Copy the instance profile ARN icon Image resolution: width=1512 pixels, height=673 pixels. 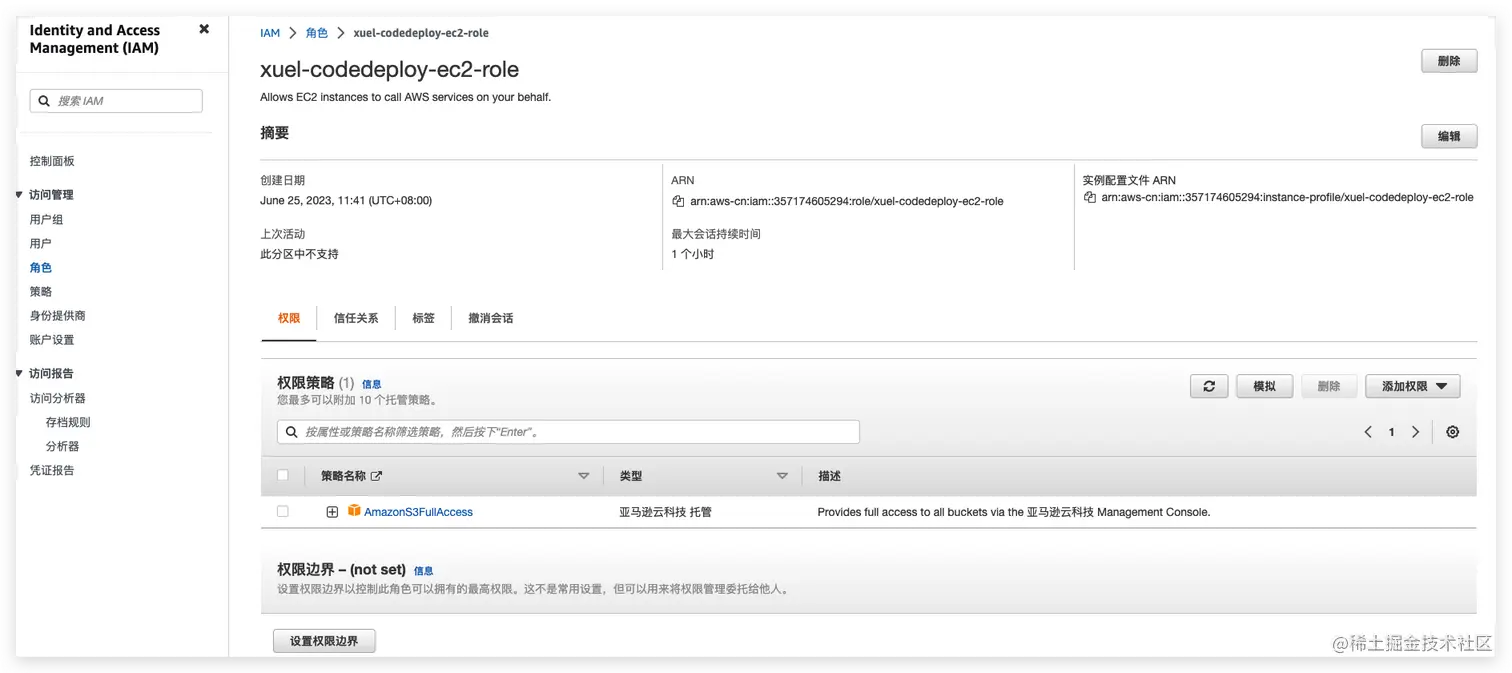tap(1090, 198)
